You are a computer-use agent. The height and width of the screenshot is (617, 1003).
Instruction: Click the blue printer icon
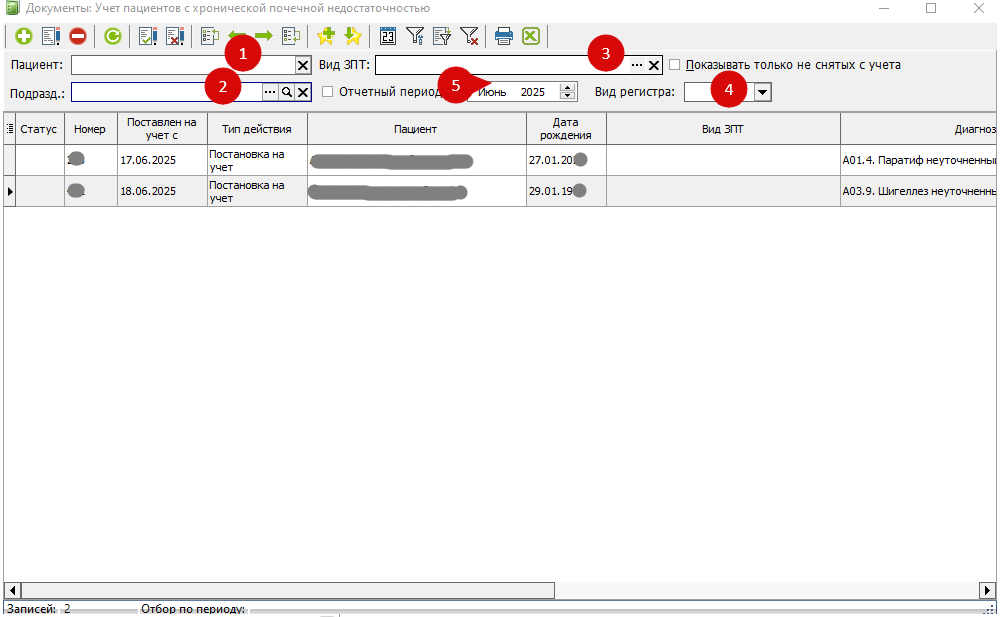[x=504, y=36]
